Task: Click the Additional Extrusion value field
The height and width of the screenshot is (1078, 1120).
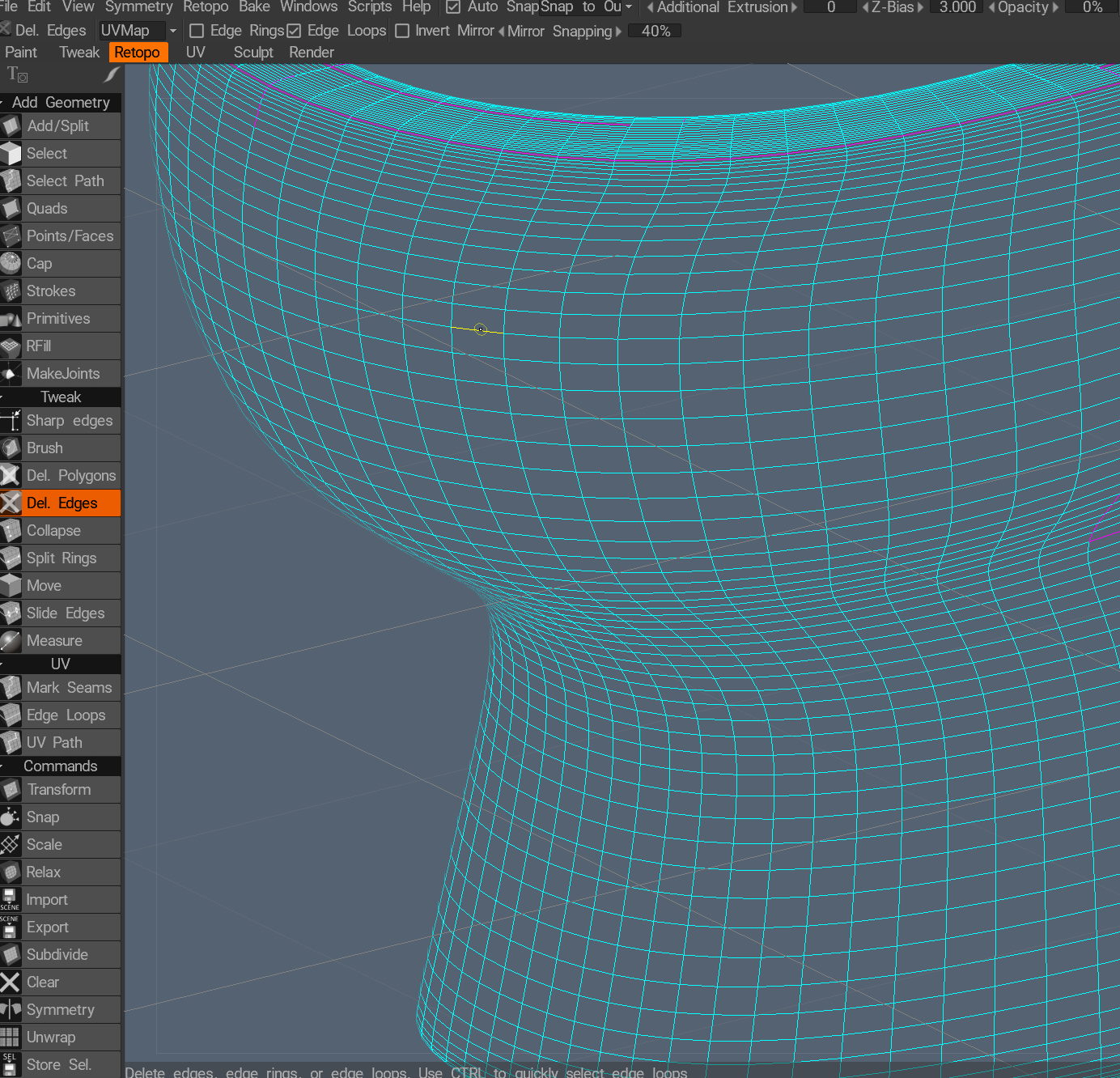Action: click(x=830, y=7)
